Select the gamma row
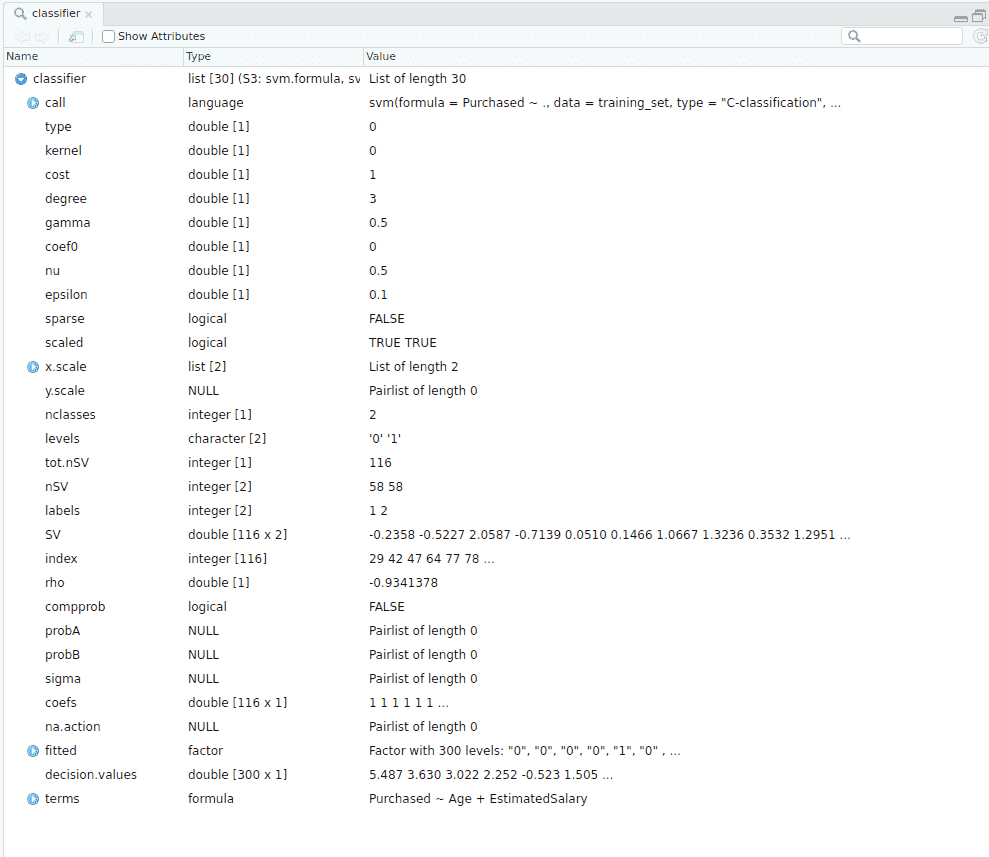This screenshot has height=857, width=989. click(496, 223)
